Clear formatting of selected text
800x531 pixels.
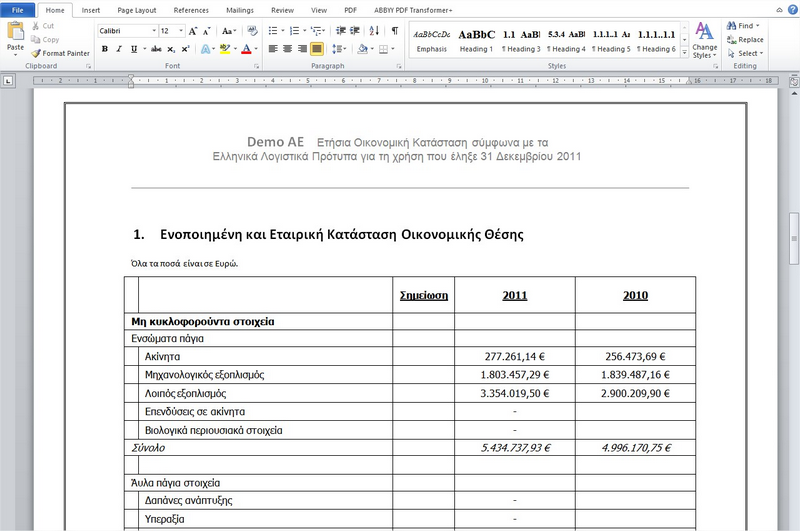[x=252, y=31]
